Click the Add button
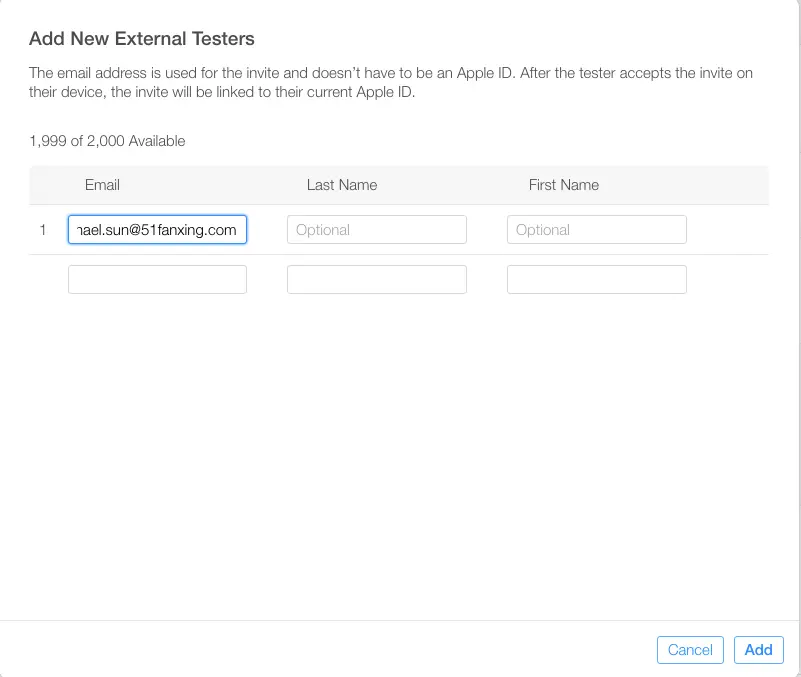The width and height of the screenshot is (801, 677). point(759,650)
